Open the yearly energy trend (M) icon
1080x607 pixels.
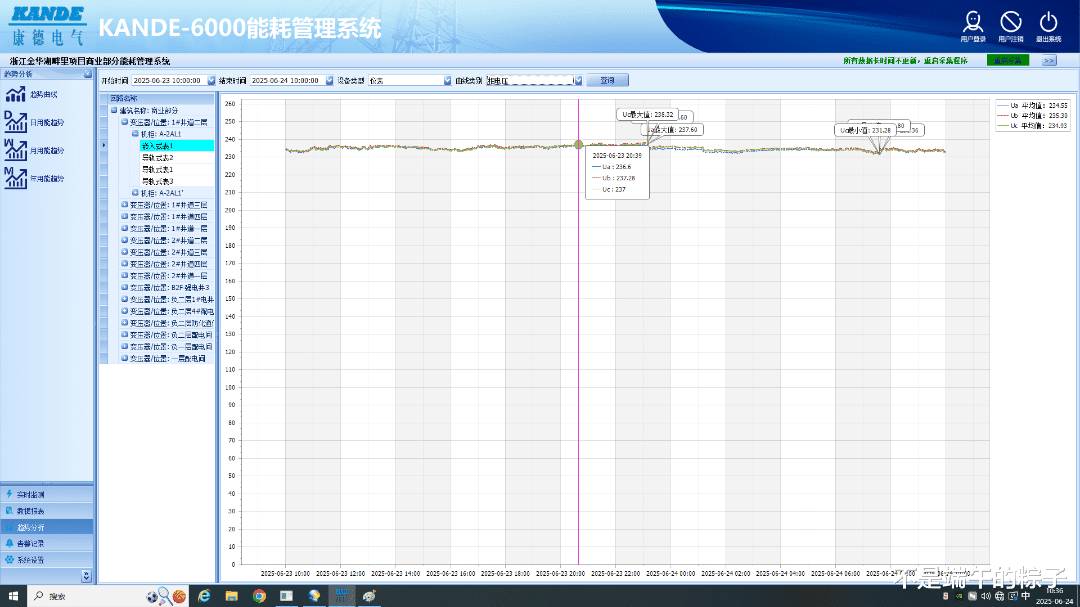click(x=15, y=178)
